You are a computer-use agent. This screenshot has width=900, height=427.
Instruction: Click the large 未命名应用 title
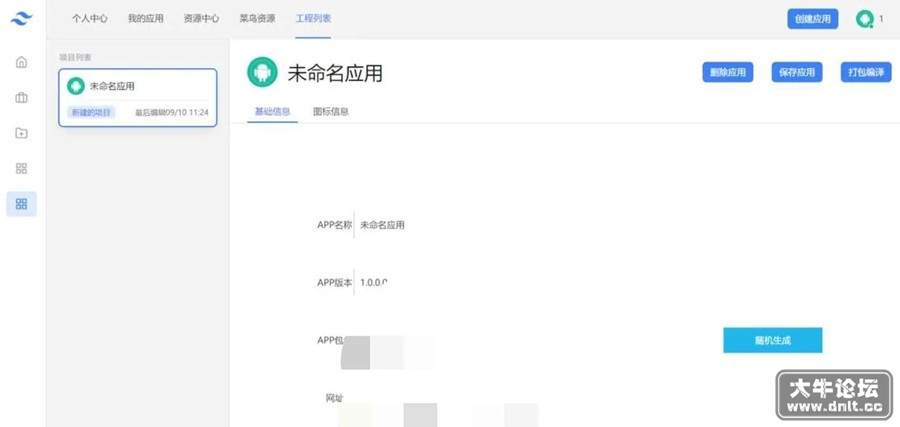[335, 73]
